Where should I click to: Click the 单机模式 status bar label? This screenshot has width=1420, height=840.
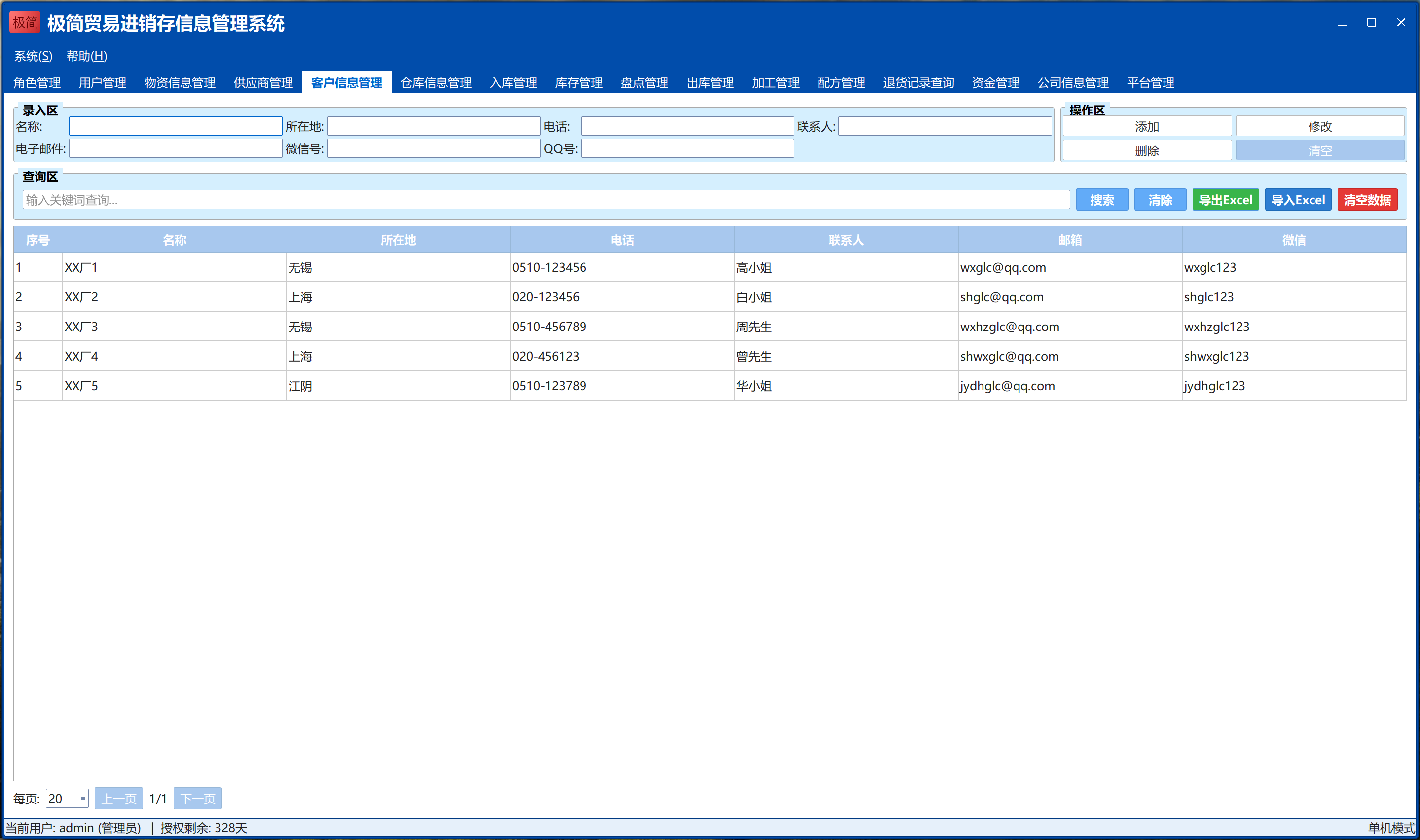click(x=1391, y=828)
